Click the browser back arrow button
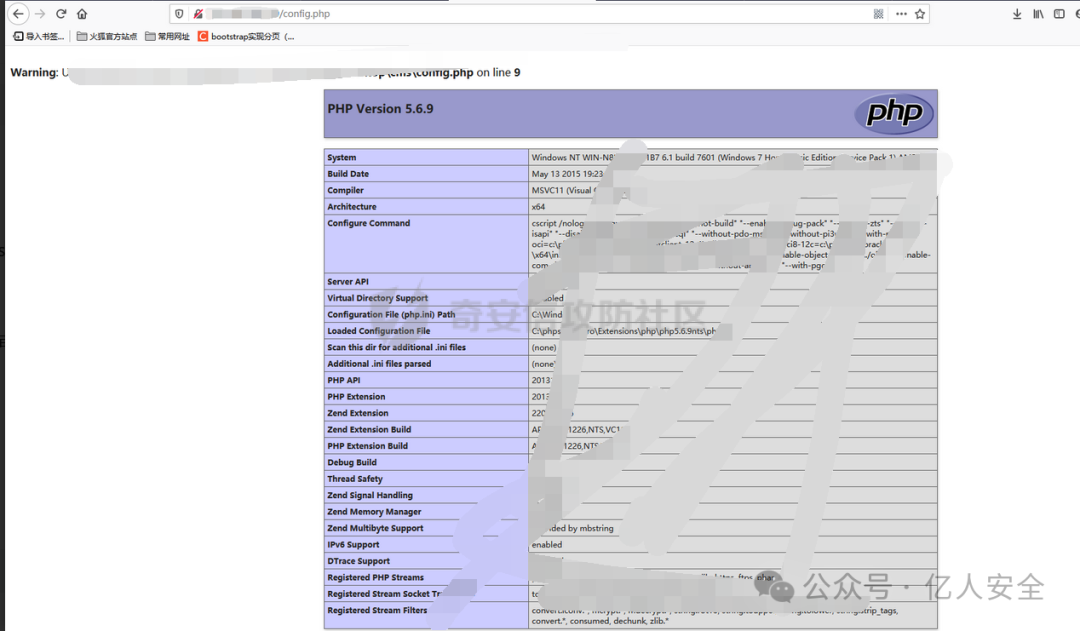The width and height of the screenshot is (1080, 631). pos(18,14)
